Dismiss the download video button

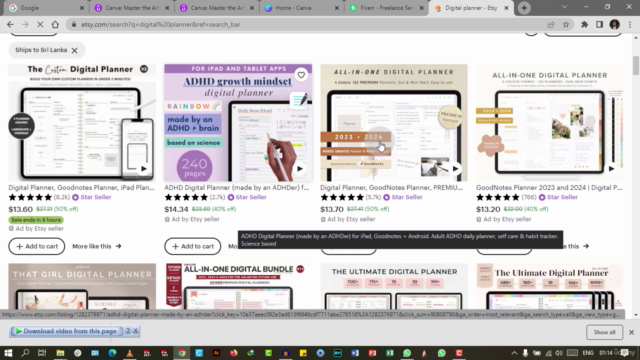pyautogui.click(x=136, y=331)
